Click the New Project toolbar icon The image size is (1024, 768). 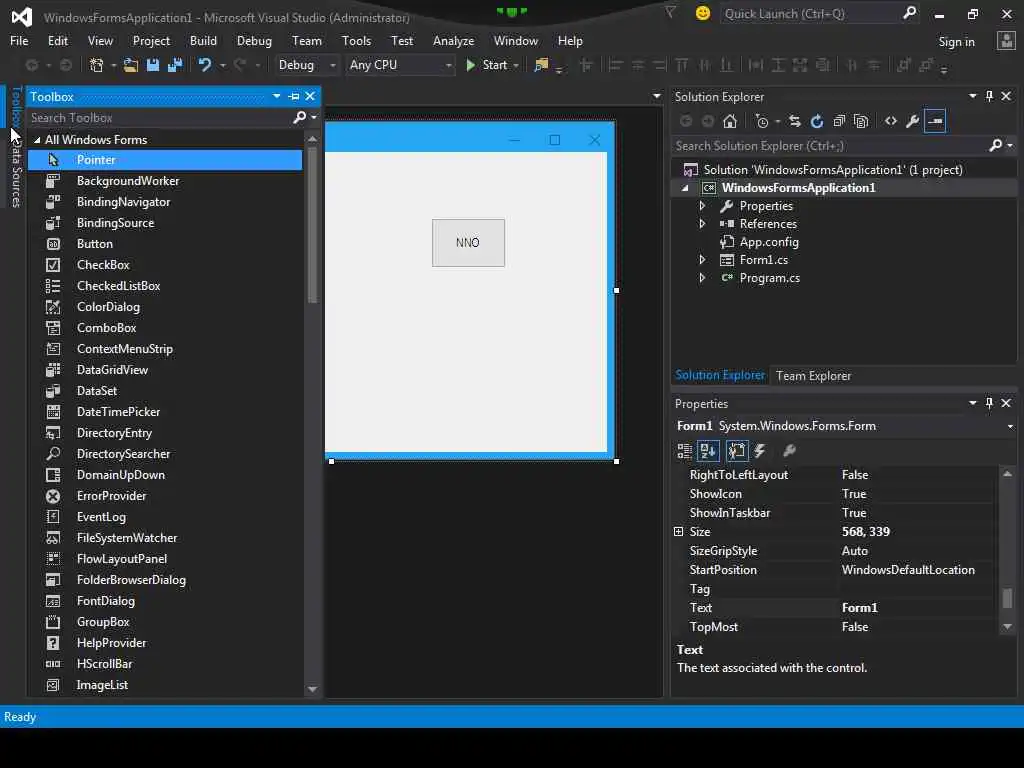[x=97, y=65]
